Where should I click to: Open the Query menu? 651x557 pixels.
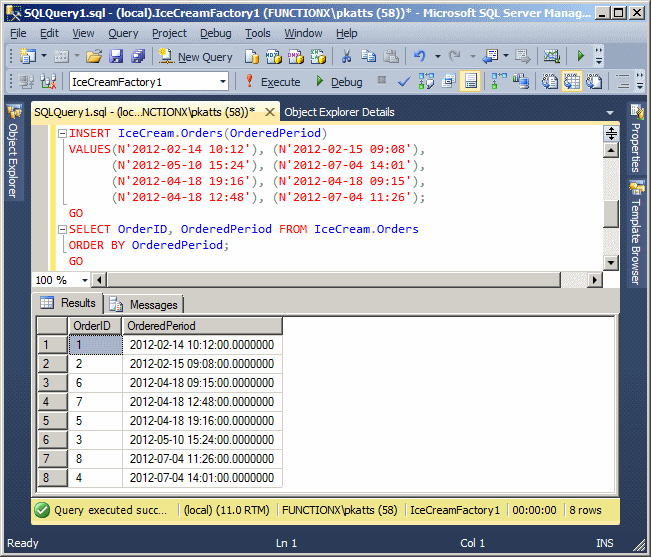(x=123, y=33)
